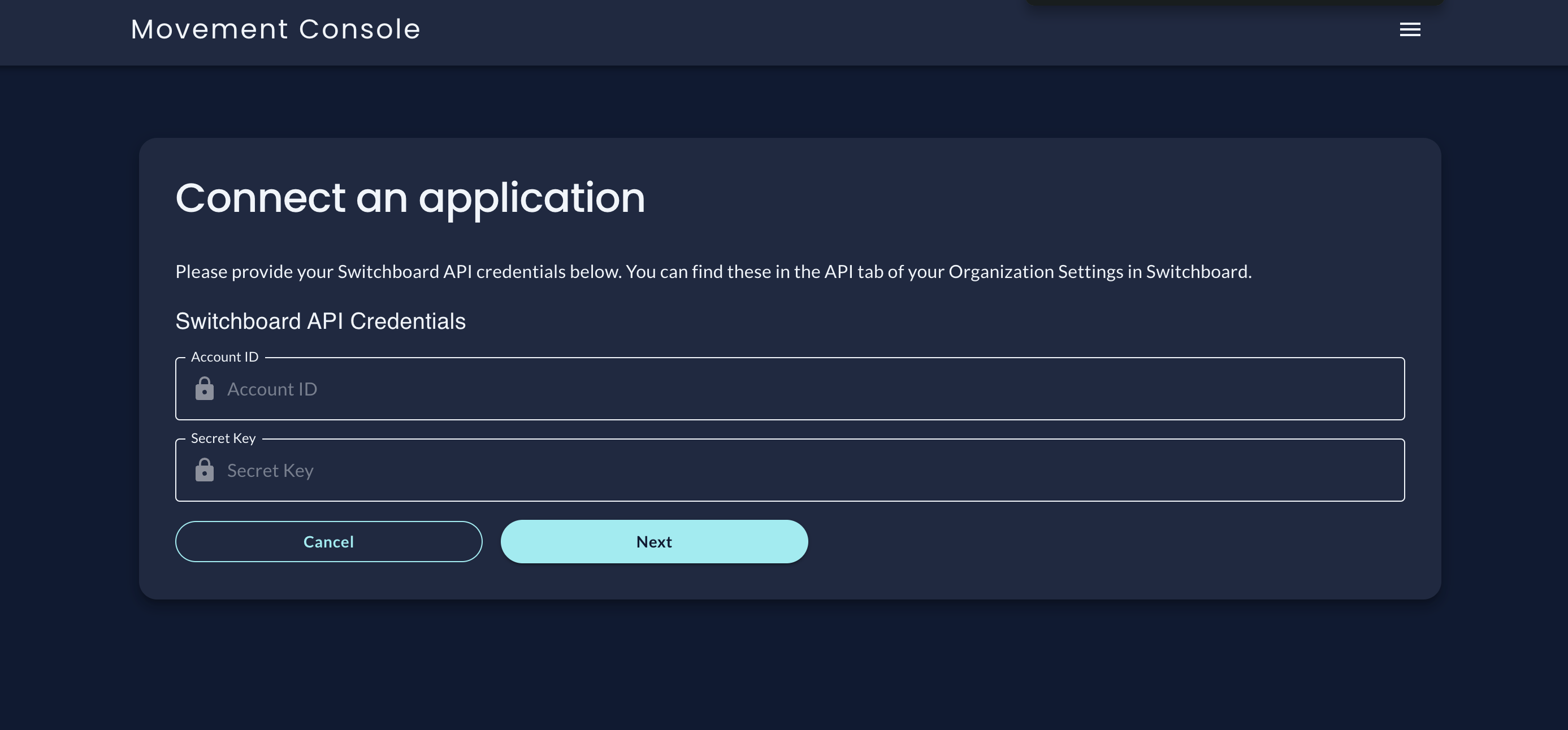Viewport: 1568px width, 730px height.
Task: Open the hamburger menu icon
Action: [x=1410, y=29]
